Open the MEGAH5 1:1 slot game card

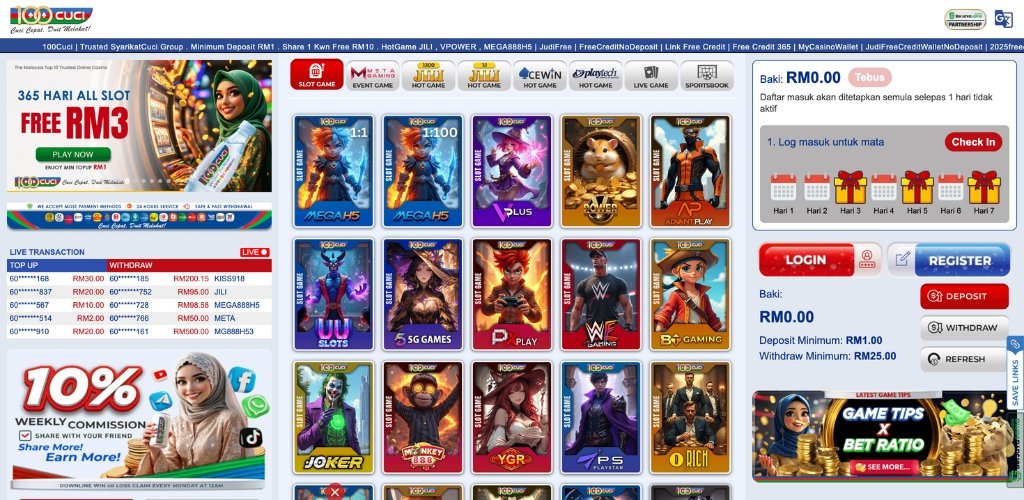(334, 171)
